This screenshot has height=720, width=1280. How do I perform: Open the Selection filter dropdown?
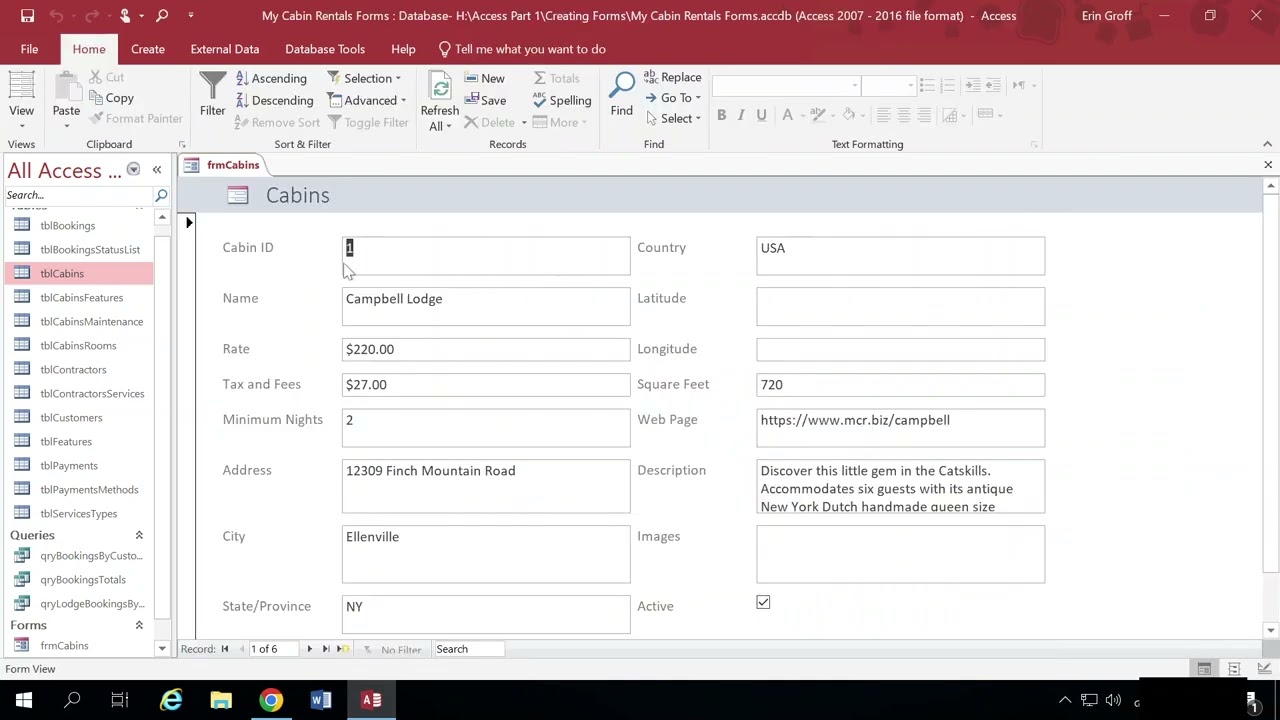pyautogui.click(x=364, y=78)
